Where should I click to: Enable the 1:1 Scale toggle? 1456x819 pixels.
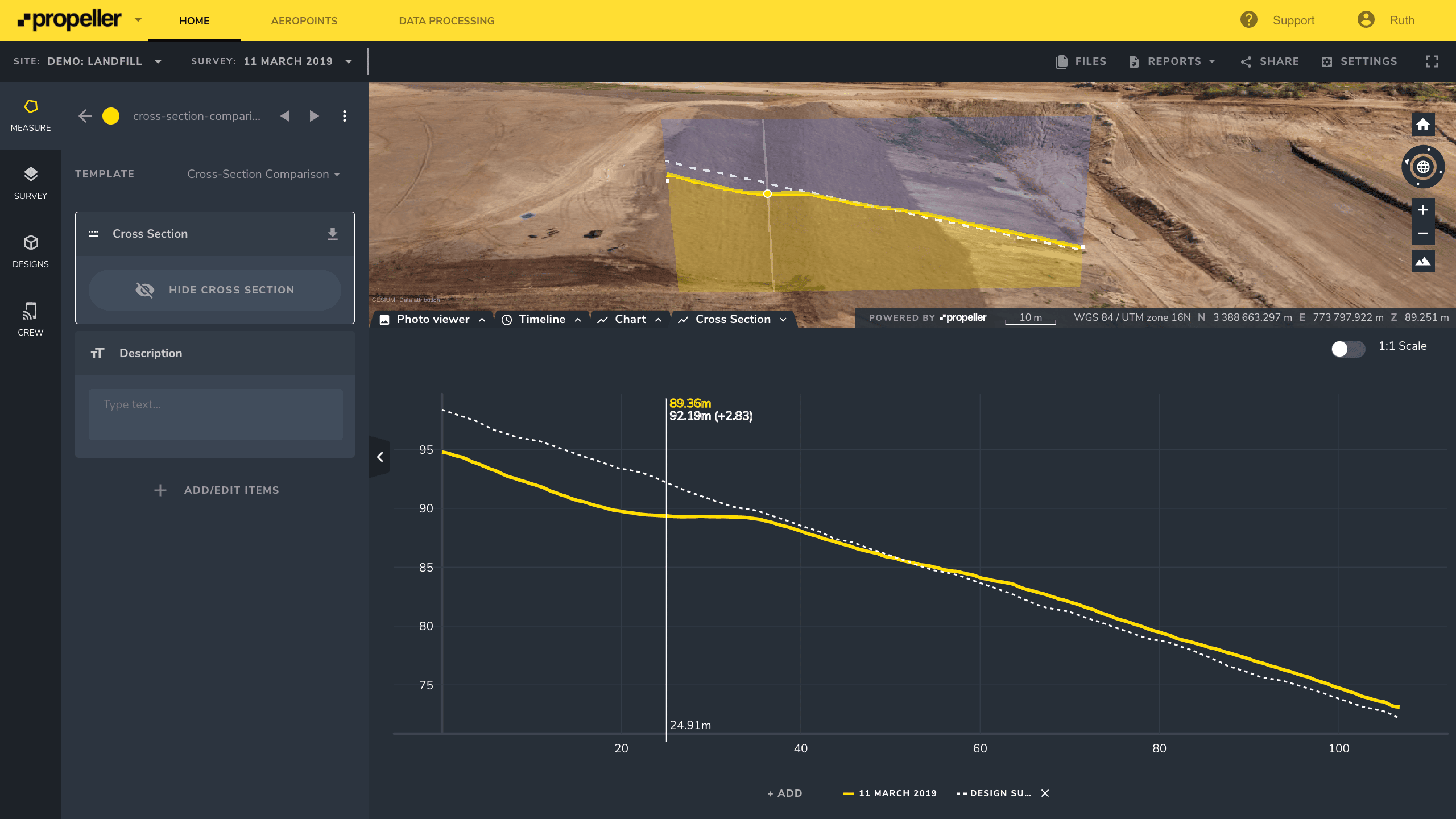click(x=1347, y=349)
